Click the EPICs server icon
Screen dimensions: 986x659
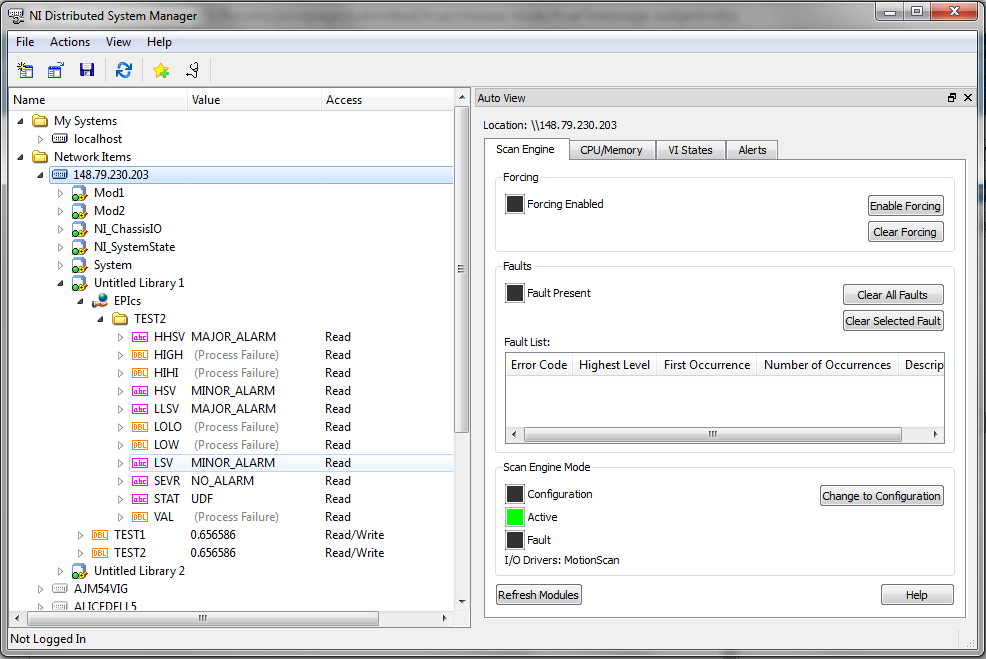pyautogui.click(x=99, y=301)
